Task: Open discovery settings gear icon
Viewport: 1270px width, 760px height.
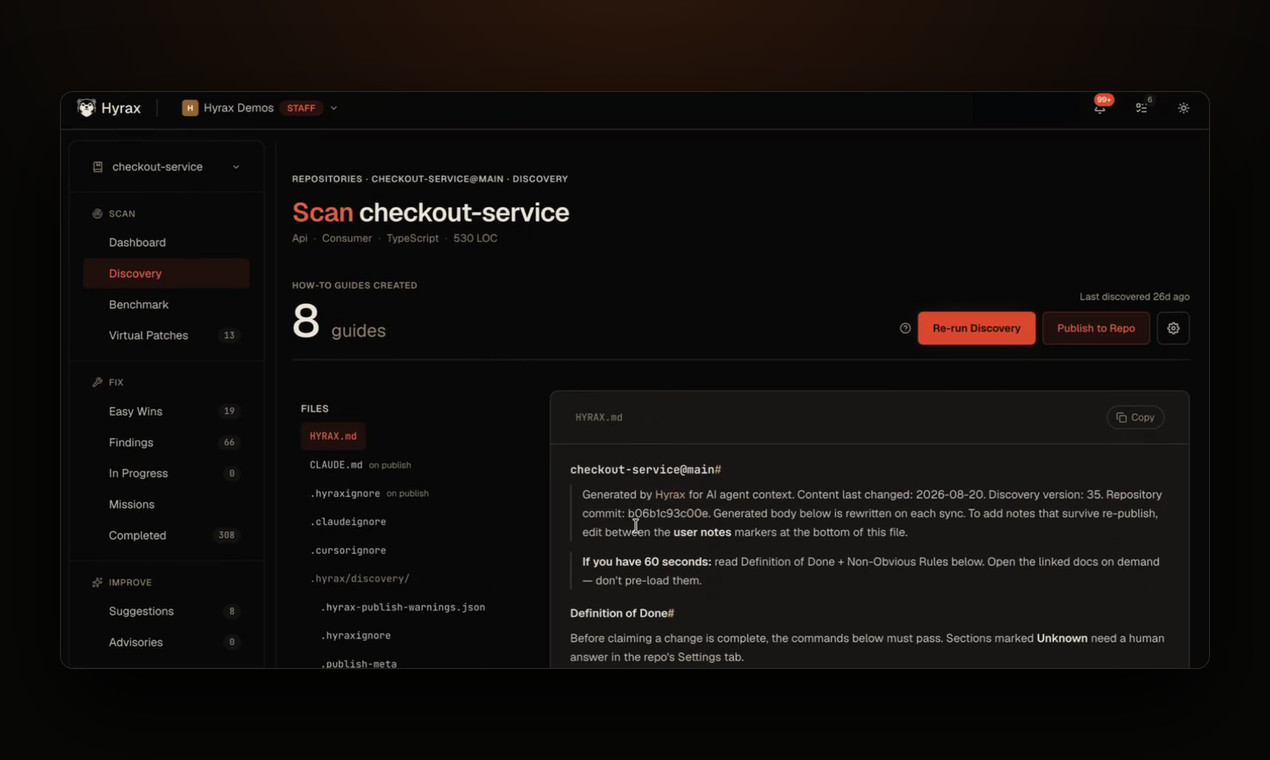Action: (1173, 328)
